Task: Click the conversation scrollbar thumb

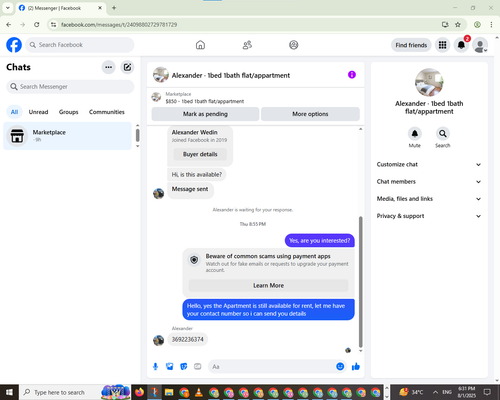Action: [x=360, y=282]
